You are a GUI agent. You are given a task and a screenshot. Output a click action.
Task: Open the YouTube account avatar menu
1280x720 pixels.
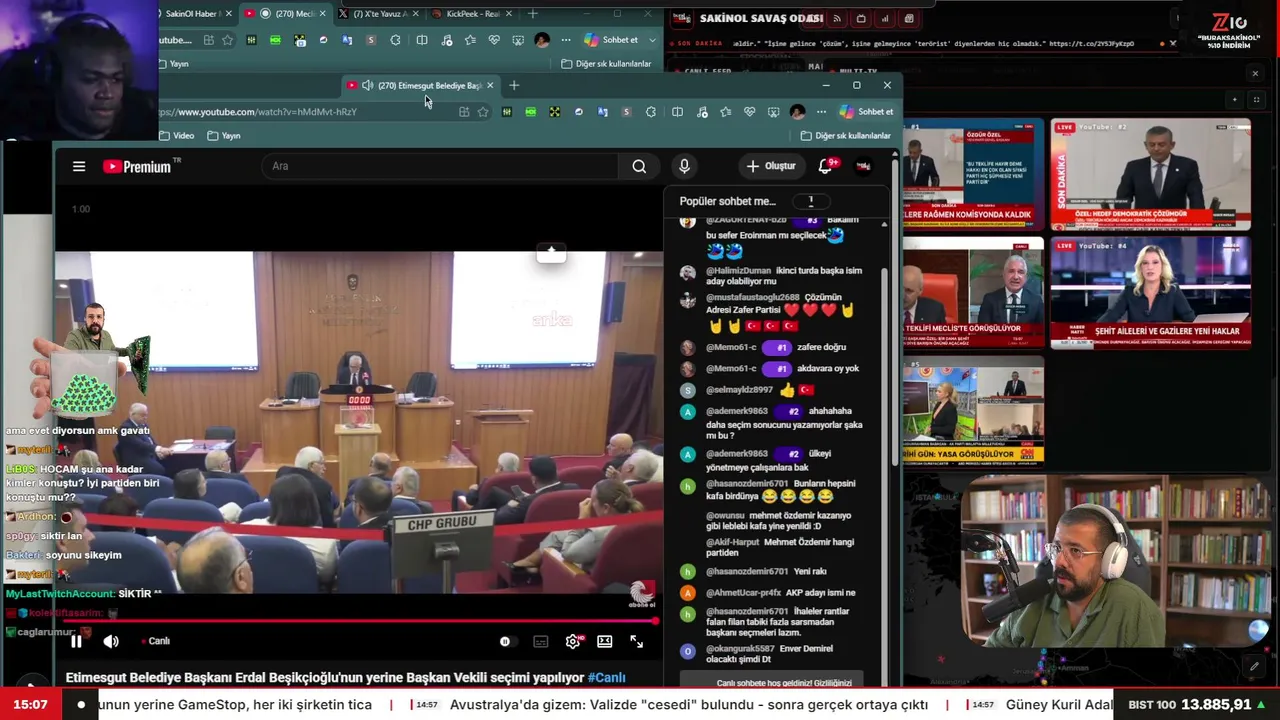pyautogui.click(x=863, y=166)
